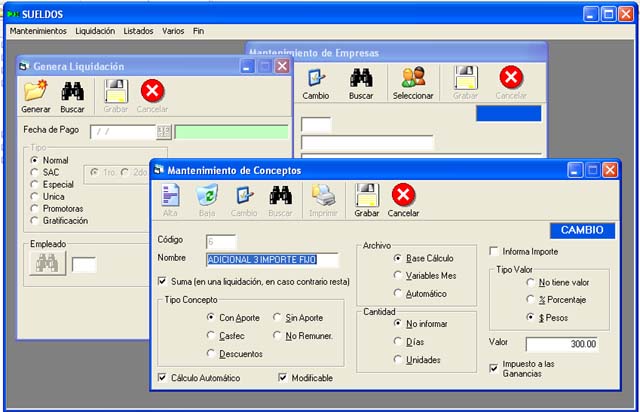The image size is (640, 412).
Task: Open the Fecha de Pago calendar picker
Action: (164, 131)
